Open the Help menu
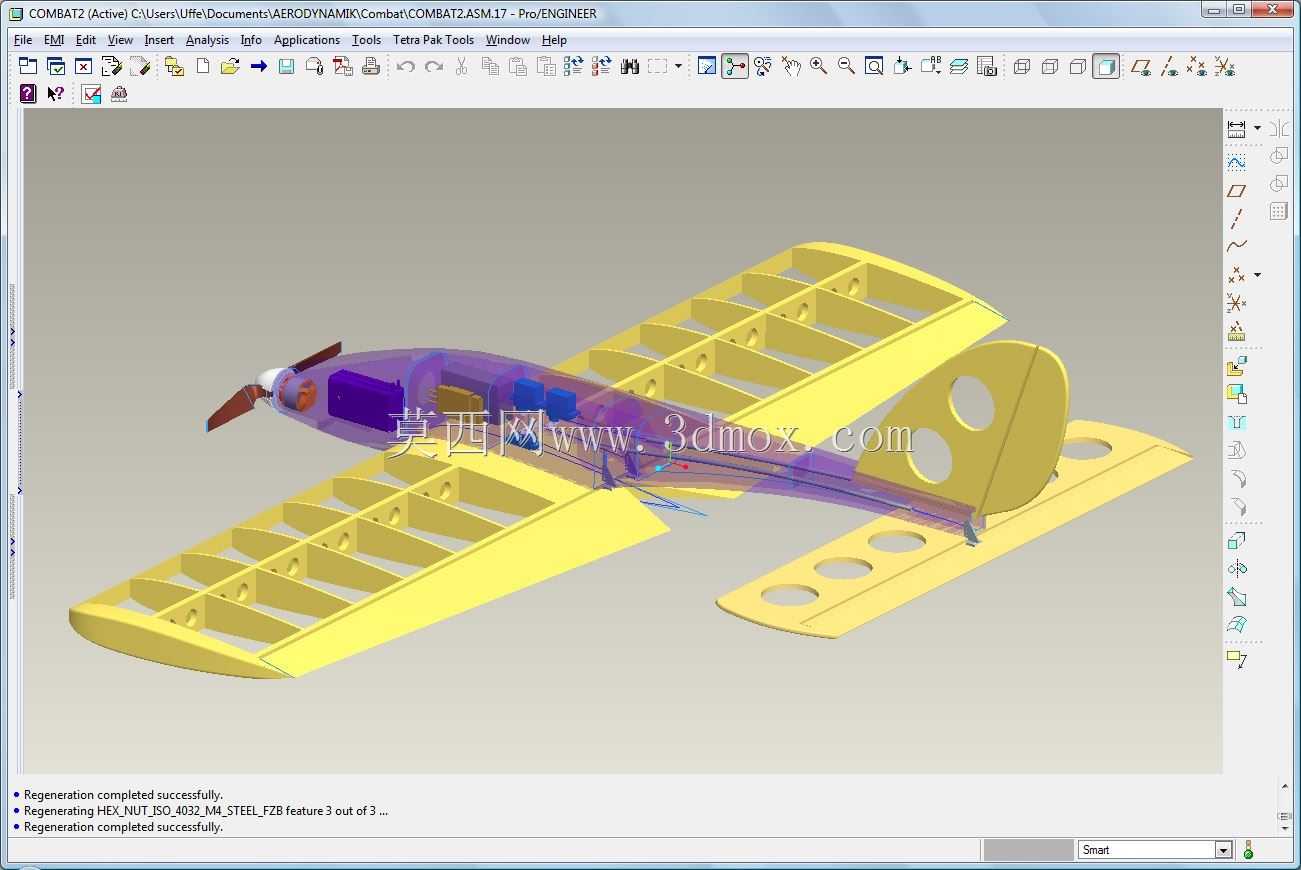 point(554,40)
